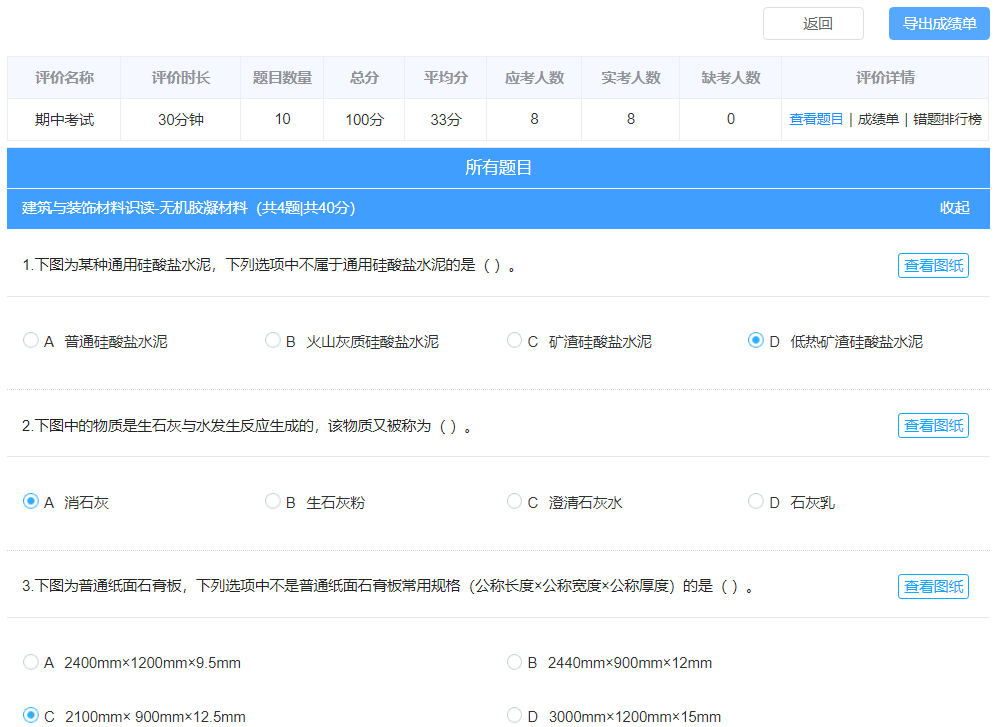Click the 题目数量 value 10
Image resolution: width=996 pixels, height=727 pixels.
282,119
